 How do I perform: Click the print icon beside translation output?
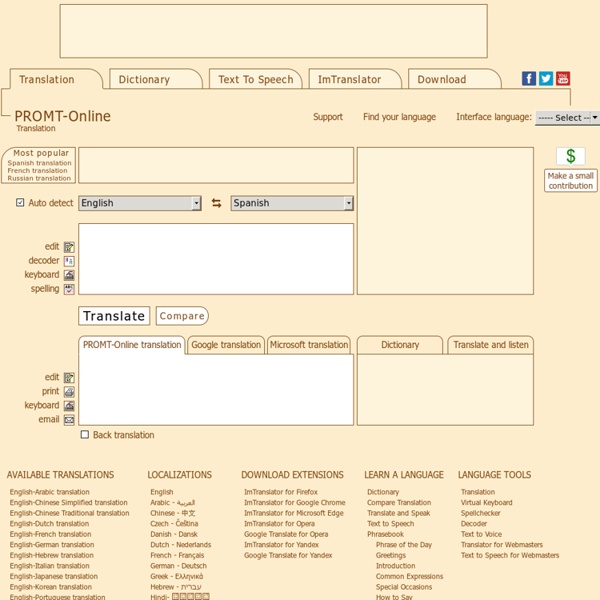(x=69, y=392)
